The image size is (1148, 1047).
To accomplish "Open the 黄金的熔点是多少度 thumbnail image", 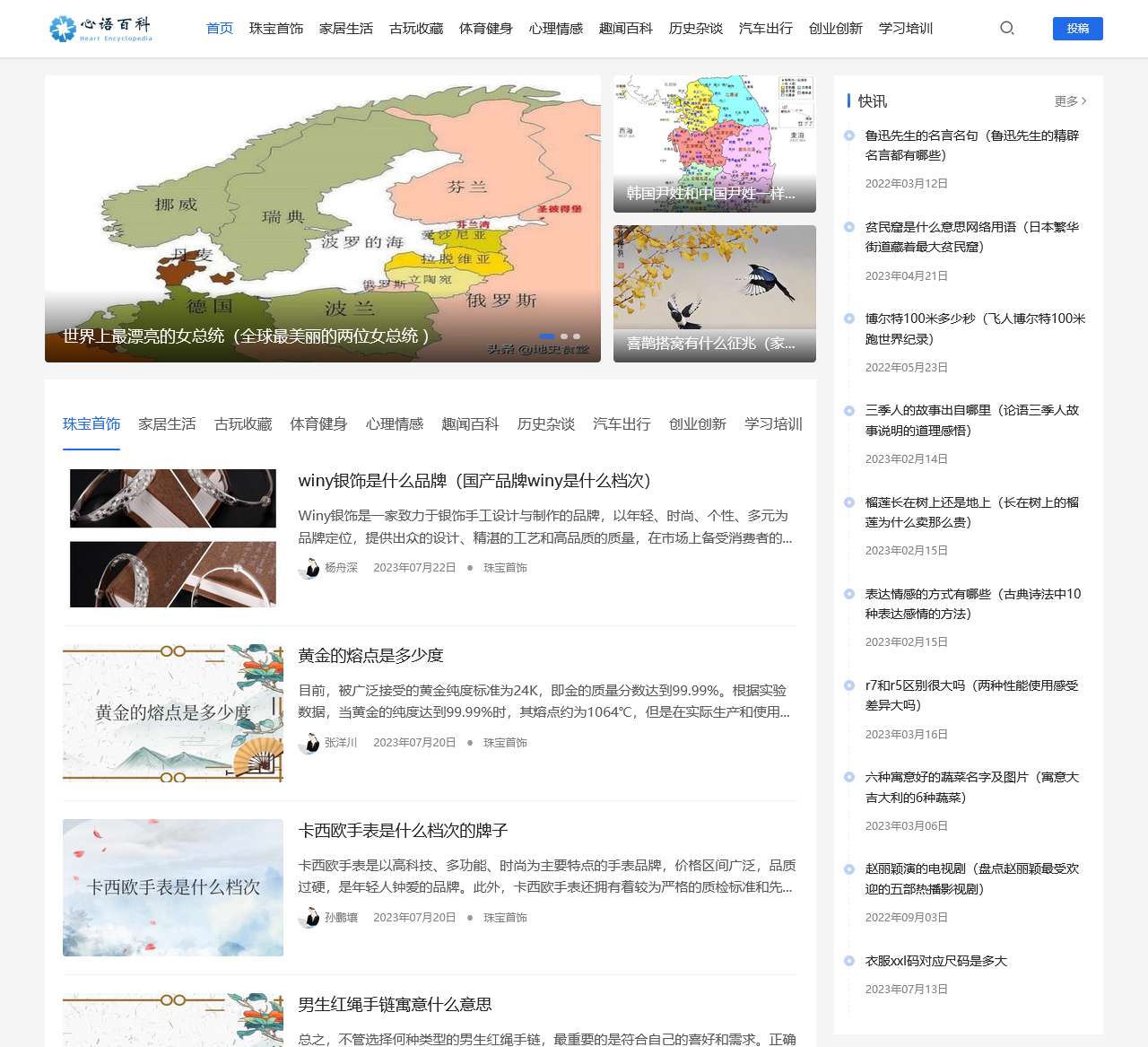I will (x=173, y=713).
